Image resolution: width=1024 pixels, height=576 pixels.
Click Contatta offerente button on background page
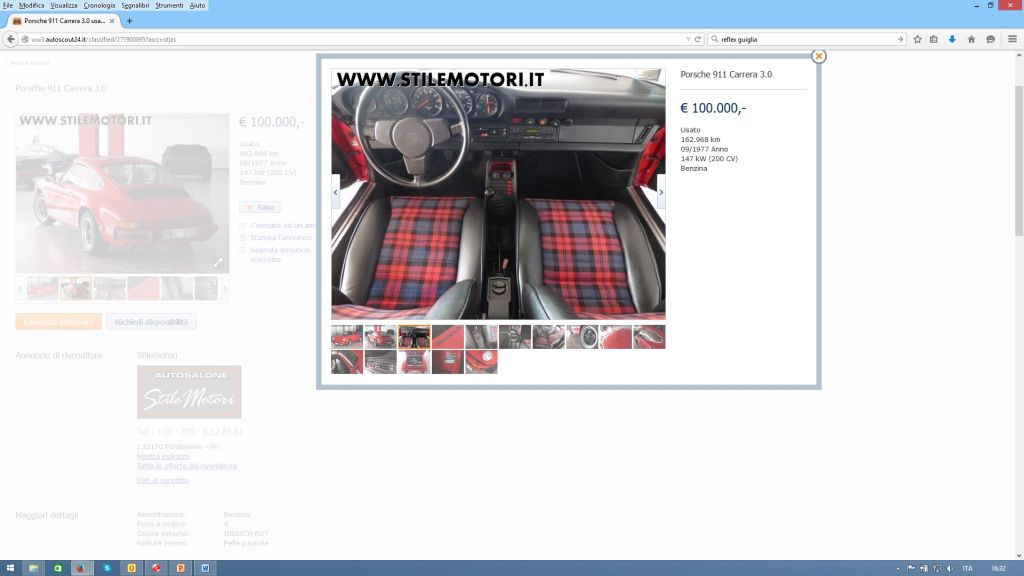click(59, 322)
